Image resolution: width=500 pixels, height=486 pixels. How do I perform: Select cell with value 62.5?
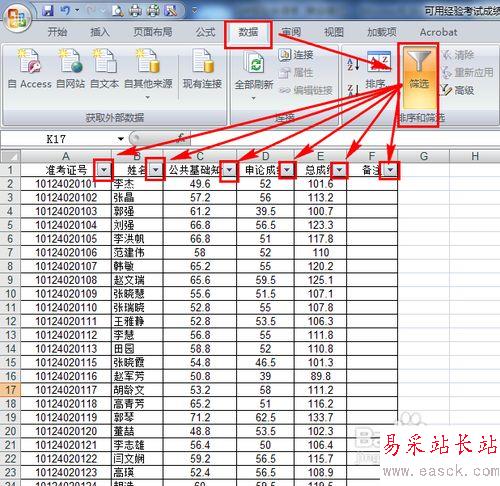[265, 417]
